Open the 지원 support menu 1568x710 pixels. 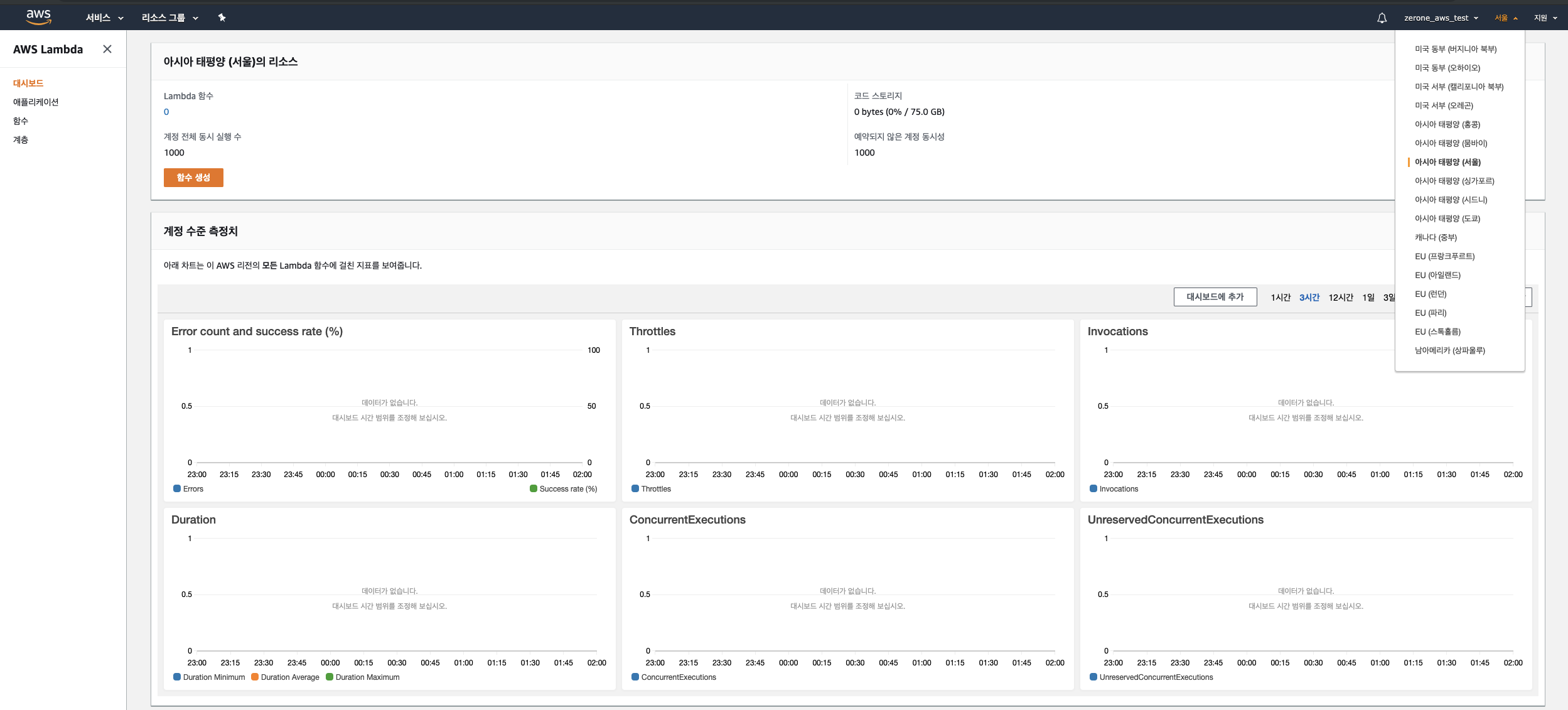click(x=1545, y=18)
